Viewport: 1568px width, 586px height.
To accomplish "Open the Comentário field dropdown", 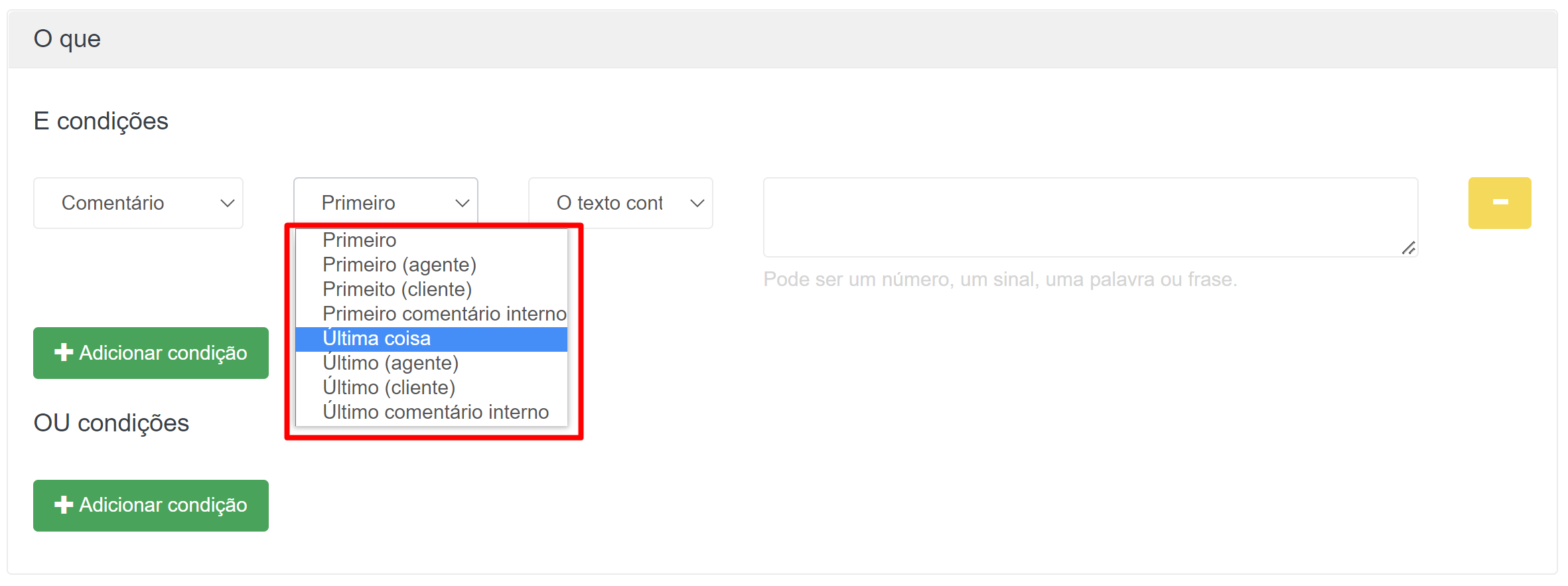I will tap(137, 202).
